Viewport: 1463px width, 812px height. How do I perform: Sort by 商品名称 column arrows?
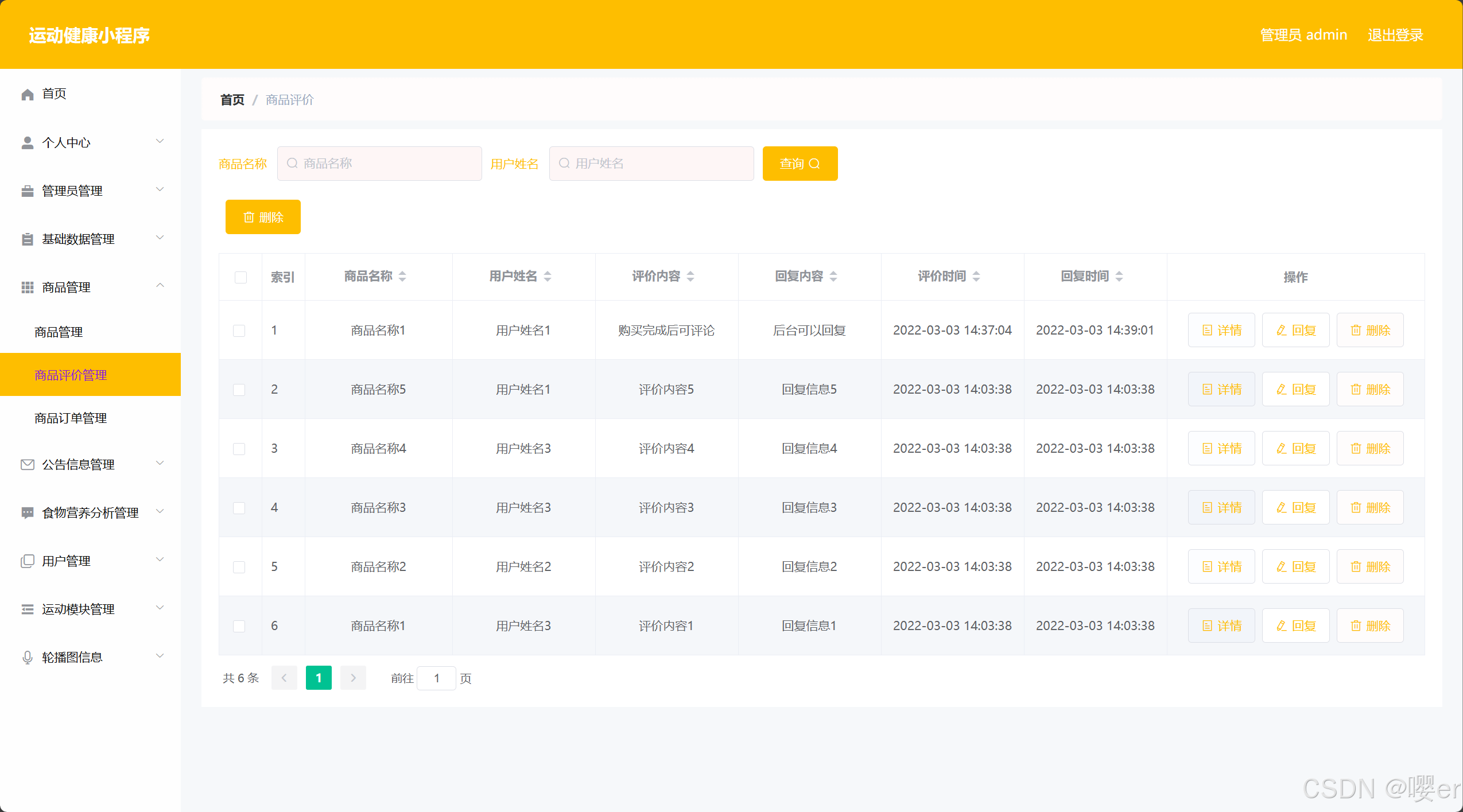coord(402,277)
